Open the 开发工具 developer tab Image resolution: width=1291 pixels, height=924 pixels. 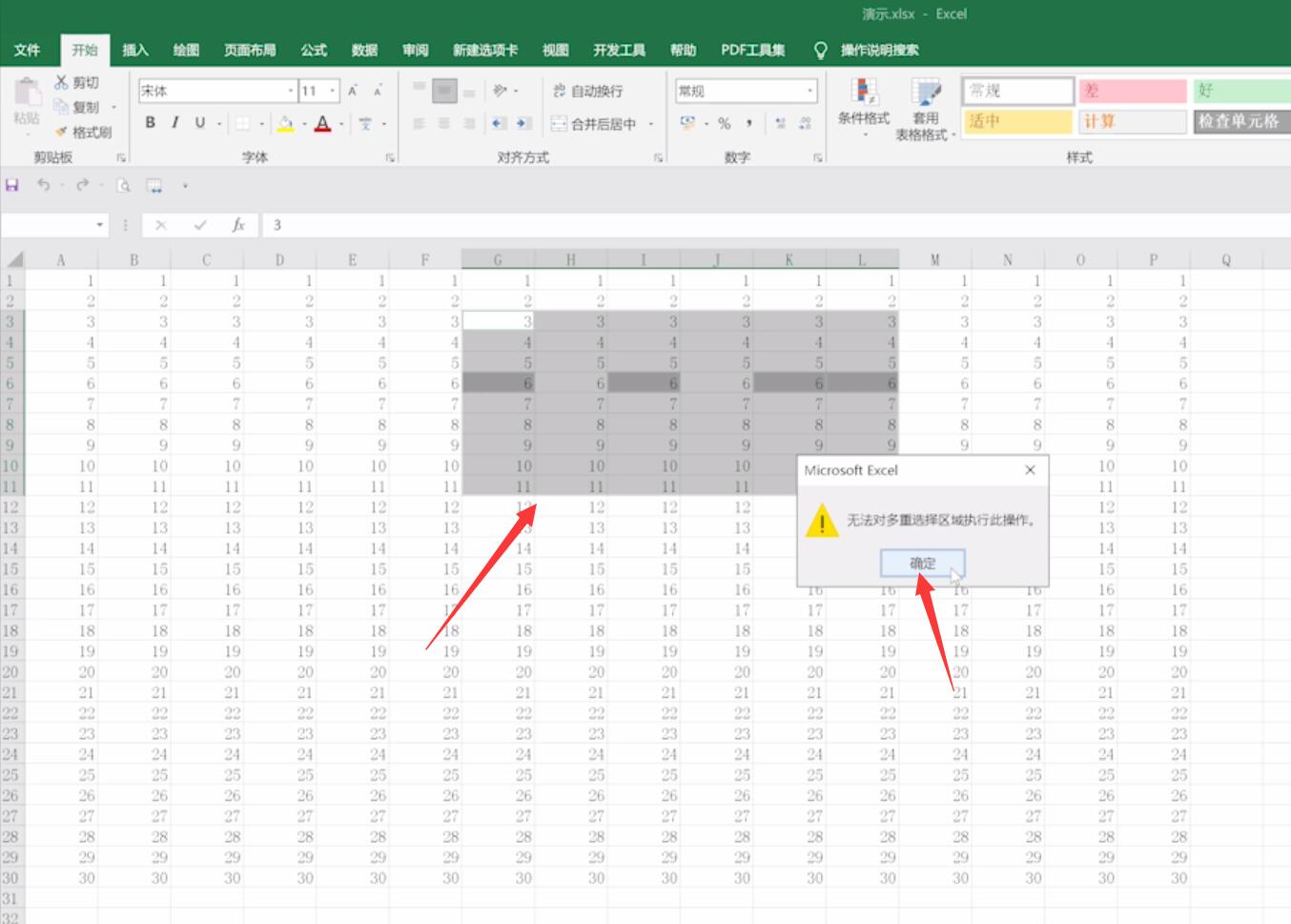point(619,50)
